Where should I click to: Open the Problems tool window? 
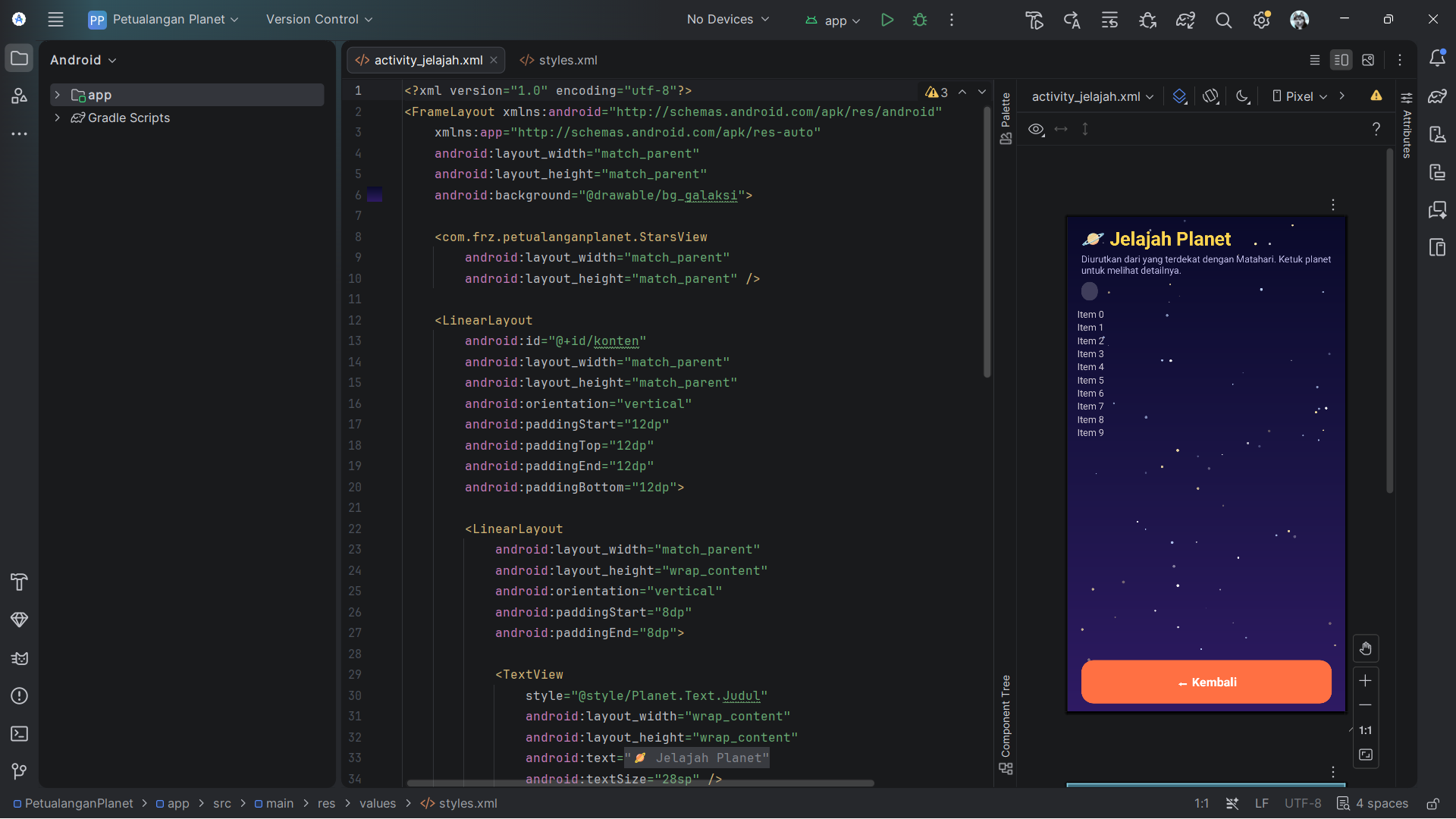pos(20,696)
